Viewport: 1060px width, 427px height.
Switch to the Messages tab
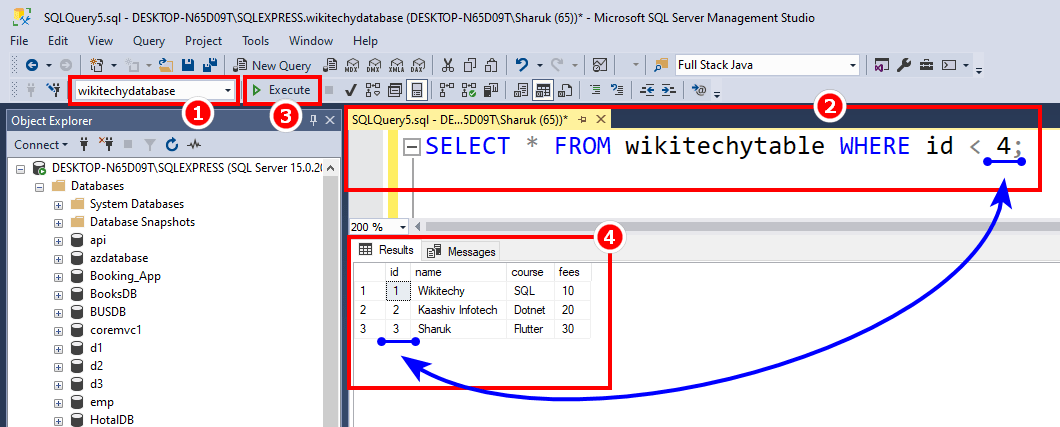pos(462,251)
